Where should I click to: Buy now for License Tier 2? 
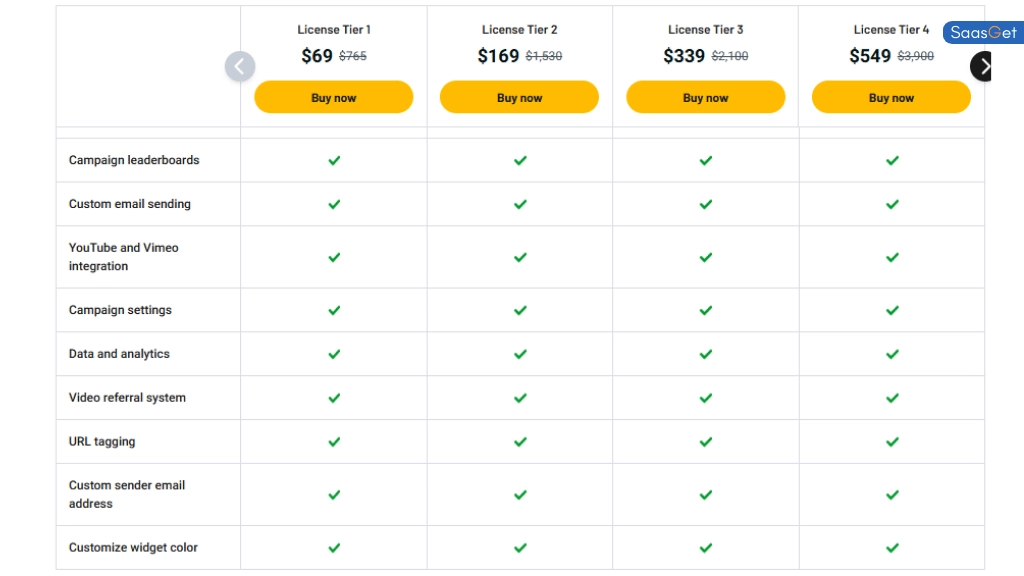click(x=519, y=97)
